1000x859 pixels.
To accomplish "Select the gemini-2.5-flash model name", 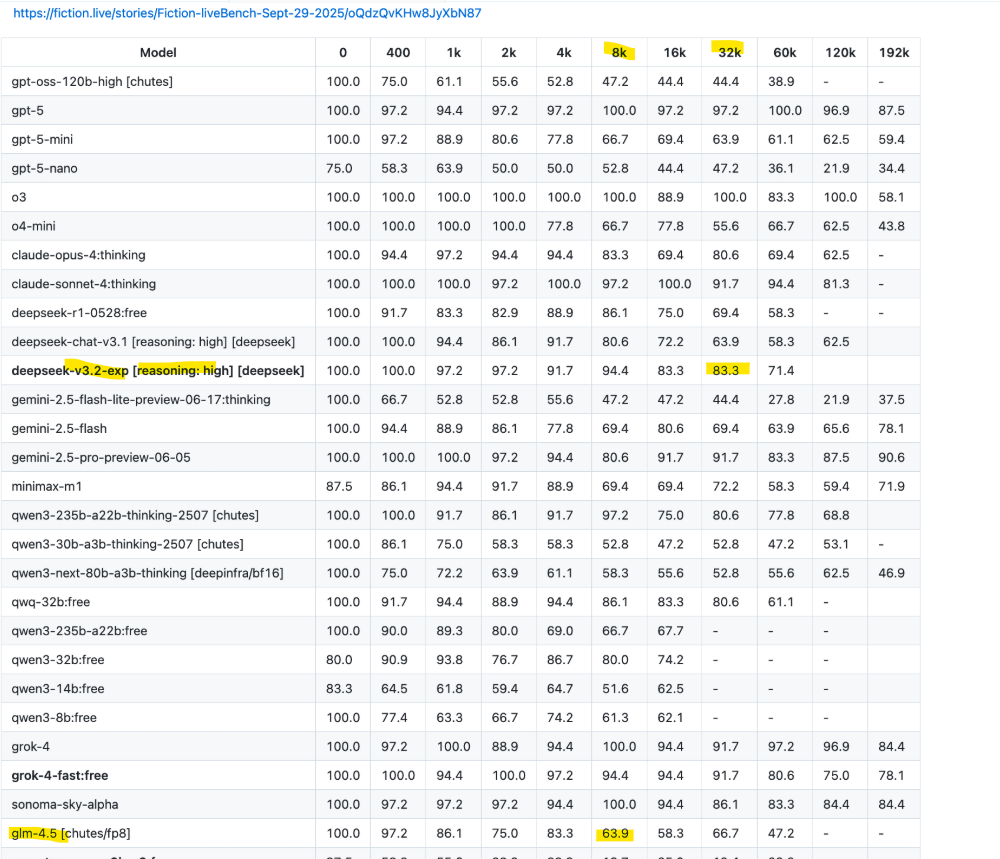I will pyautogui.click(x=59, y=429).
